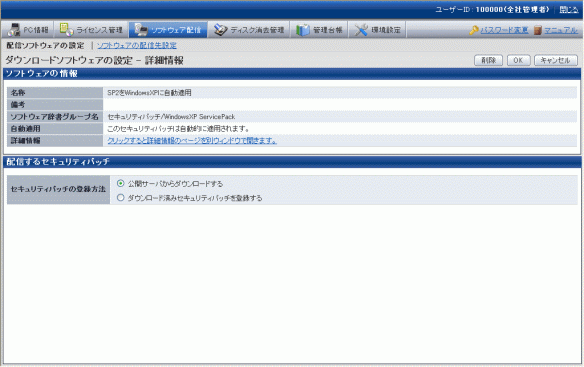Click the 閉じる link at top right
The image size is (584, 367).
[569, 10]
